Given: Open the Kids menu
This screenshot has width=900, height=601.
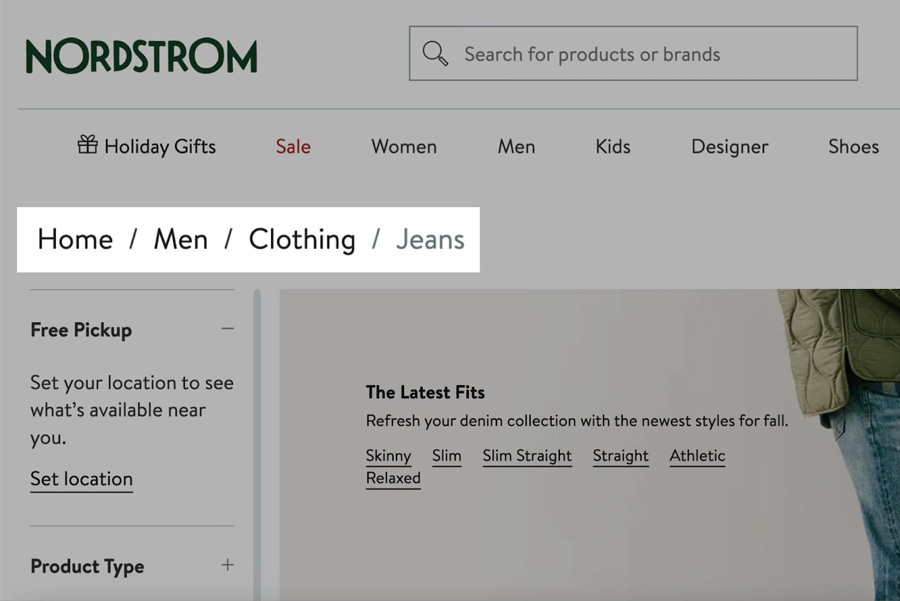Looking at the screenshot, I should (x=612, y=146).
